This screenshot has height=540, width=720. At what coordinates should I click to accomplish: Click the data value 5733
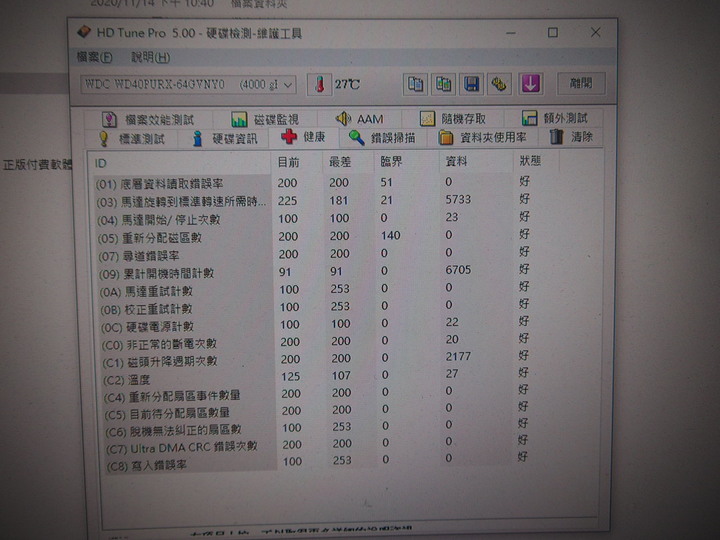458,199
